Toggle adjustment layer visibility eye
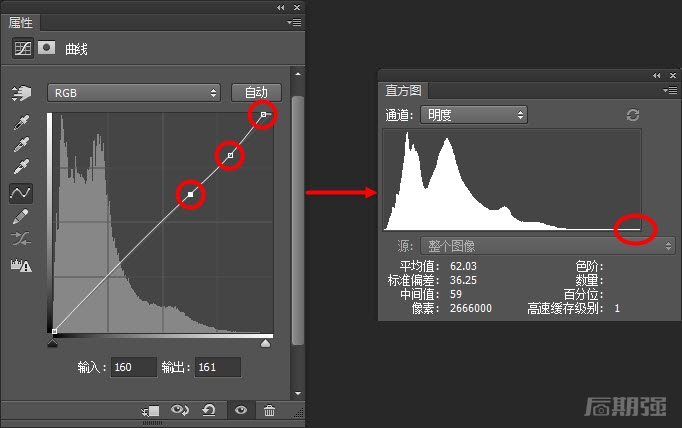Image resolution: width=682 pixels, height=428 pixels. pyautogui.click(x=241, y=410)
